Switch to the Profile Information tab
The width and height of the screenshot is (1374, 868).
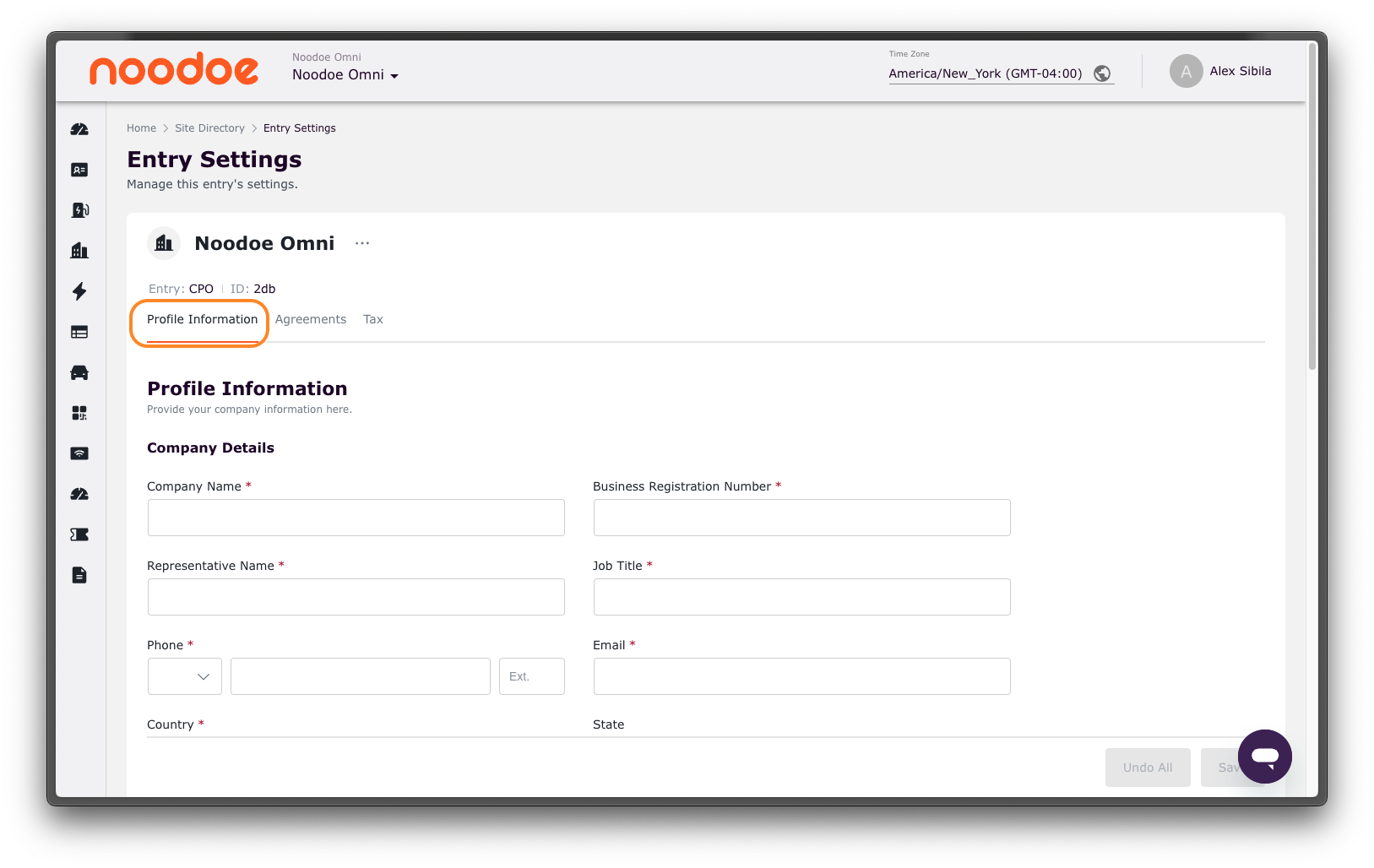[203, 319]
